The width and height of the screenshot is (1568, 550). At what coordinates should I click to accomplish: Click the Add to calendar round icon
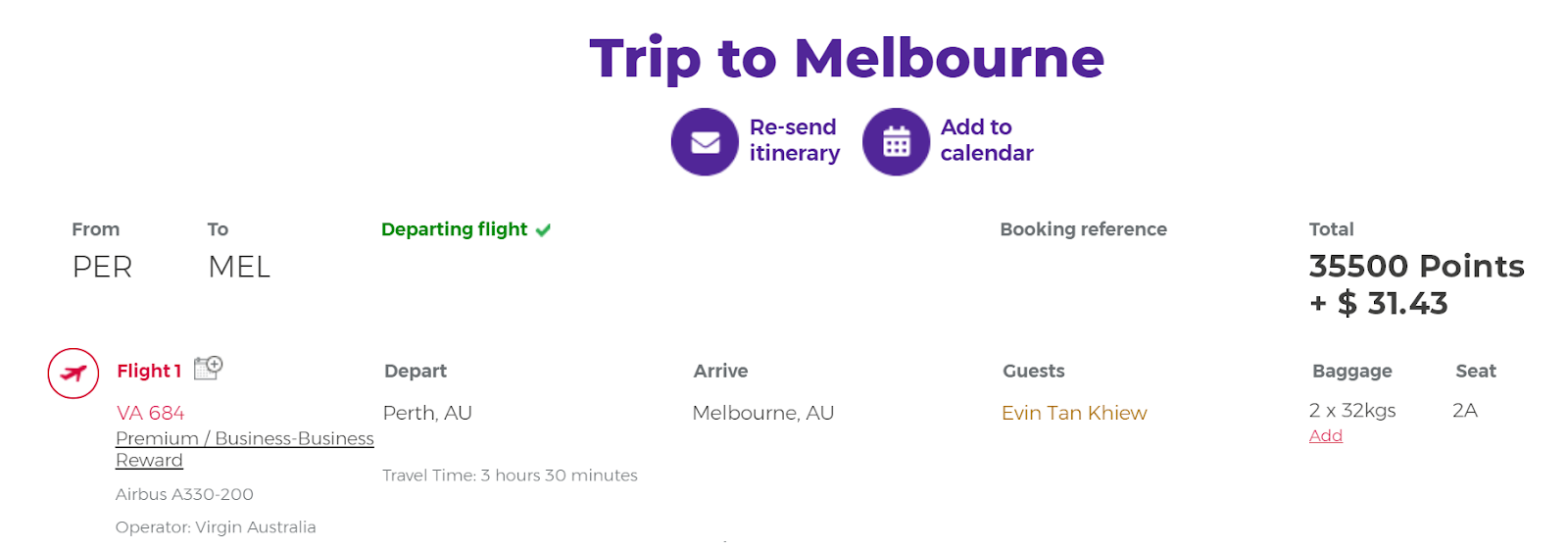point(896,142)
